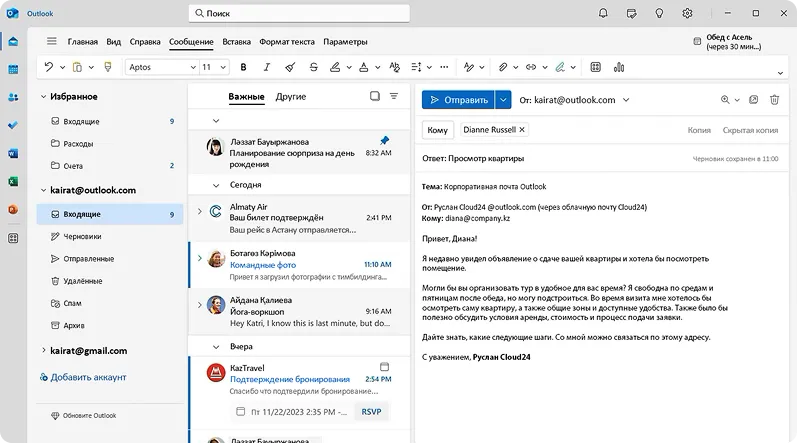Toggle bold formatting
This screenshot has height=443, width=797.
pyautogui.click(x=243, y=67)
